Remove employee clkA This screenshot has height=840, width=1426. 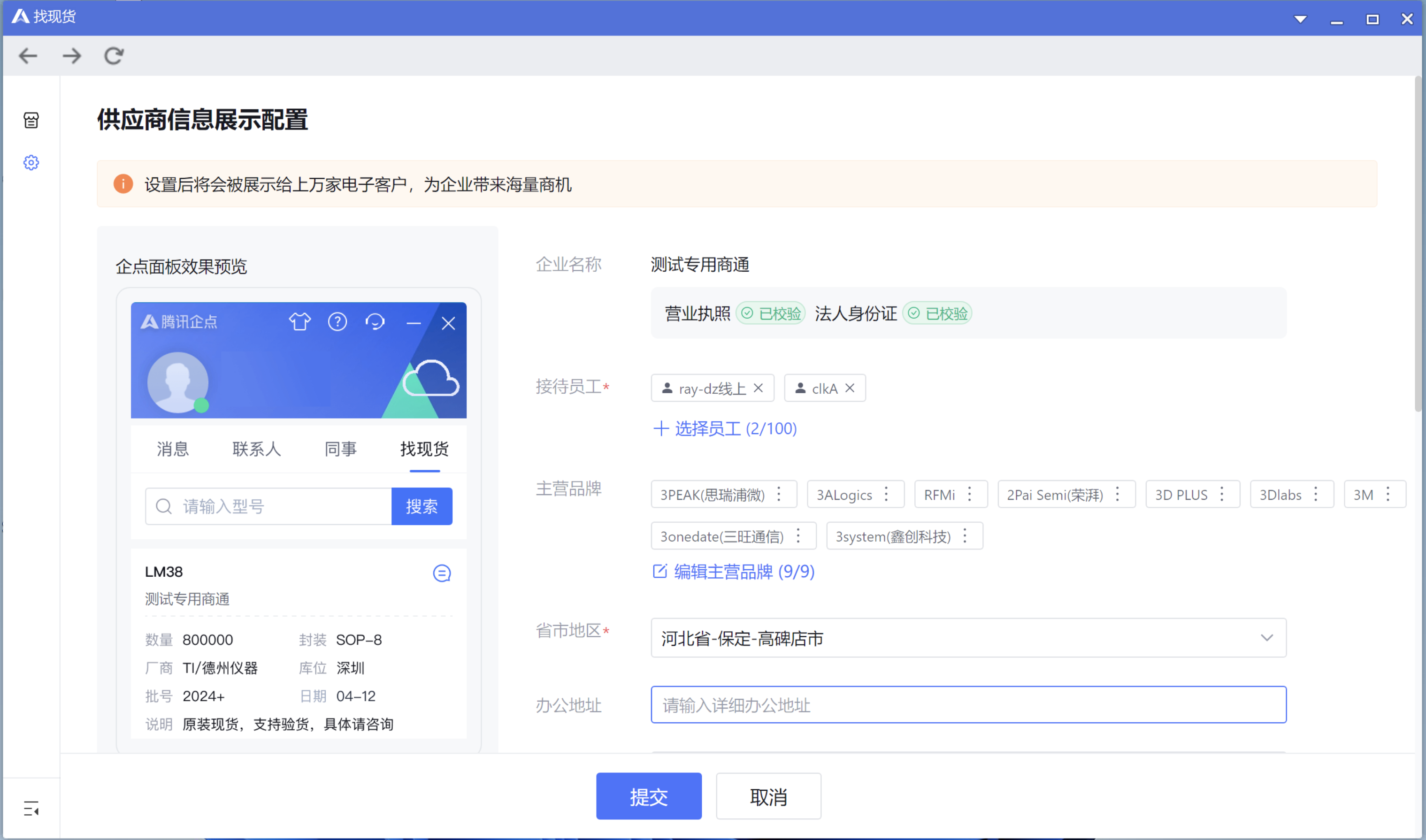[850, 388]
